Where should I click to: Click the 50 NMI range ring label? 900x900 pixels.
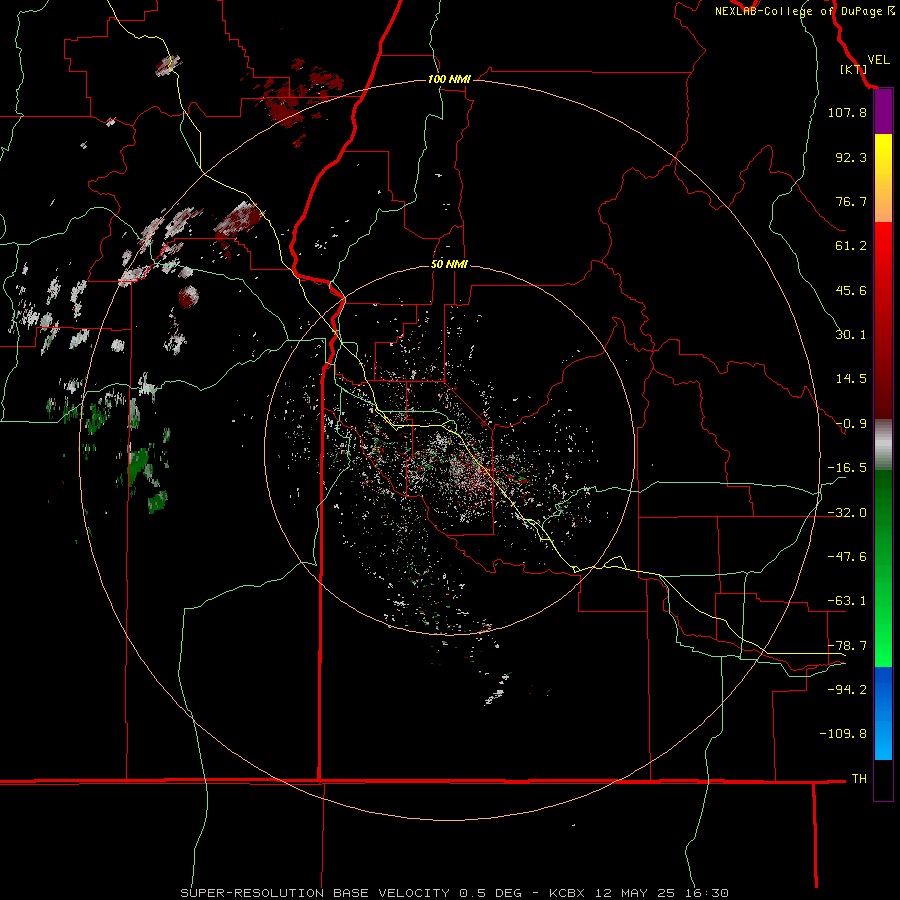point(449,264)
